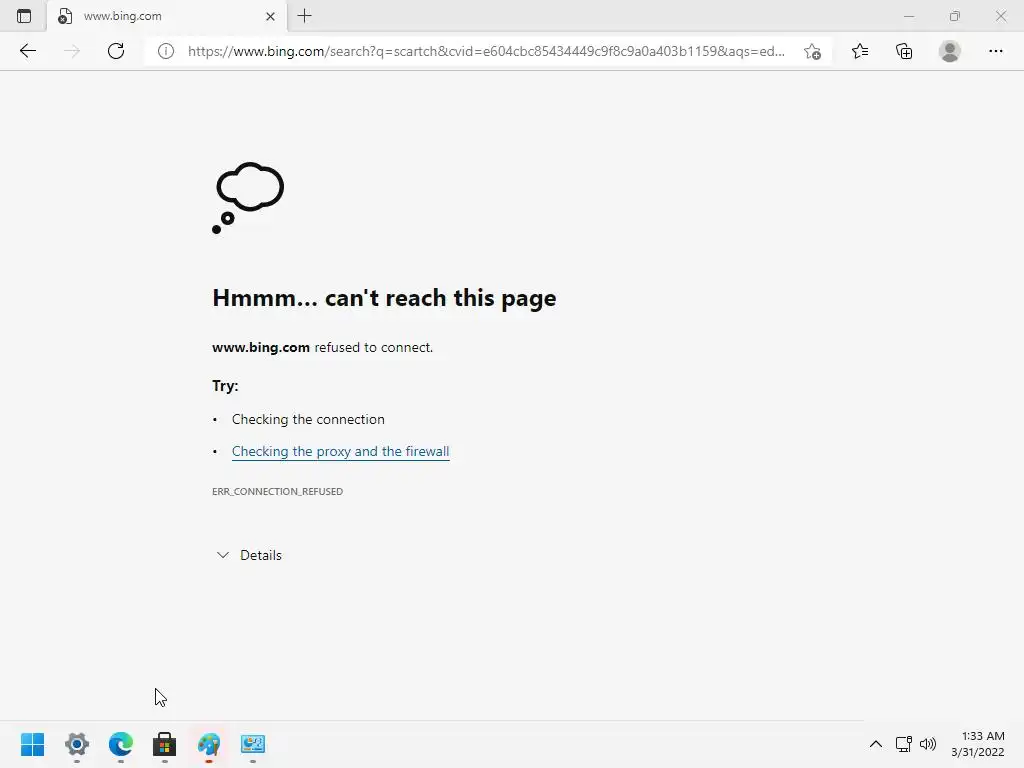
Task: Minimize the Edge window
Action: tap(909, 16)
